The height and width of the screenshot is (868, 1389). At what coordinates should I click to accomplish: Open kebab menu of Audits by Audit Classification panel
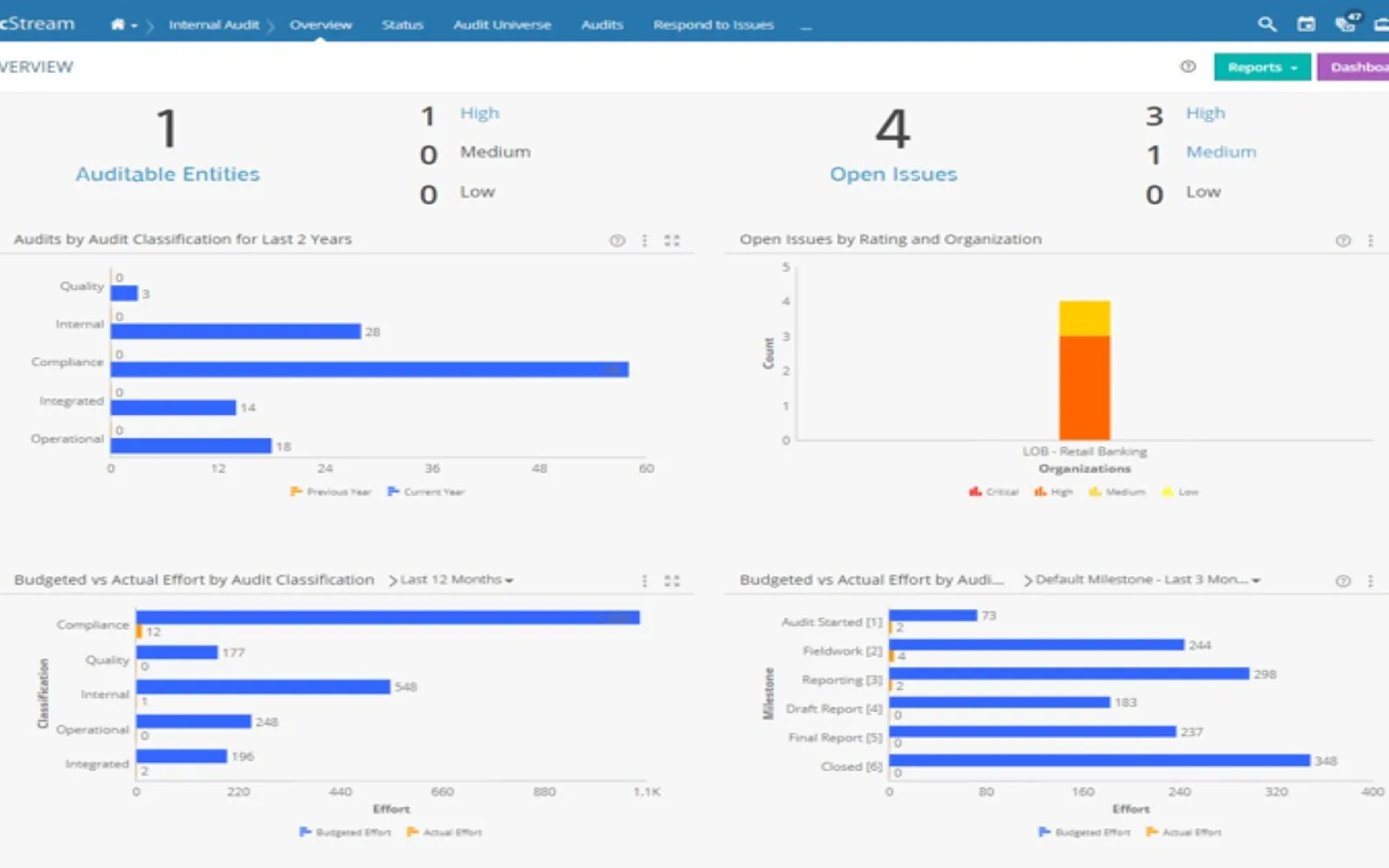pyautogui.click(x=644, y=240)
